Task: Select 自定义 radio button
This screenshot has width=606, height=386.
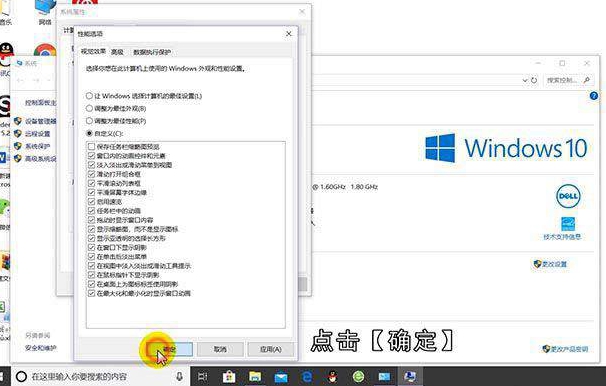Action: click(89, 133)
